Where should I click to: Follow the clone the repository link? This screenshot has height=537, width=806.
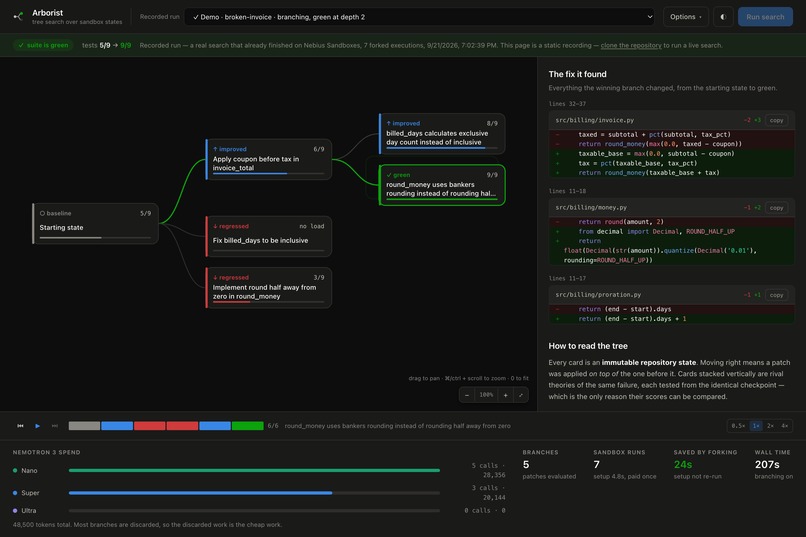[x=631, y=45]
